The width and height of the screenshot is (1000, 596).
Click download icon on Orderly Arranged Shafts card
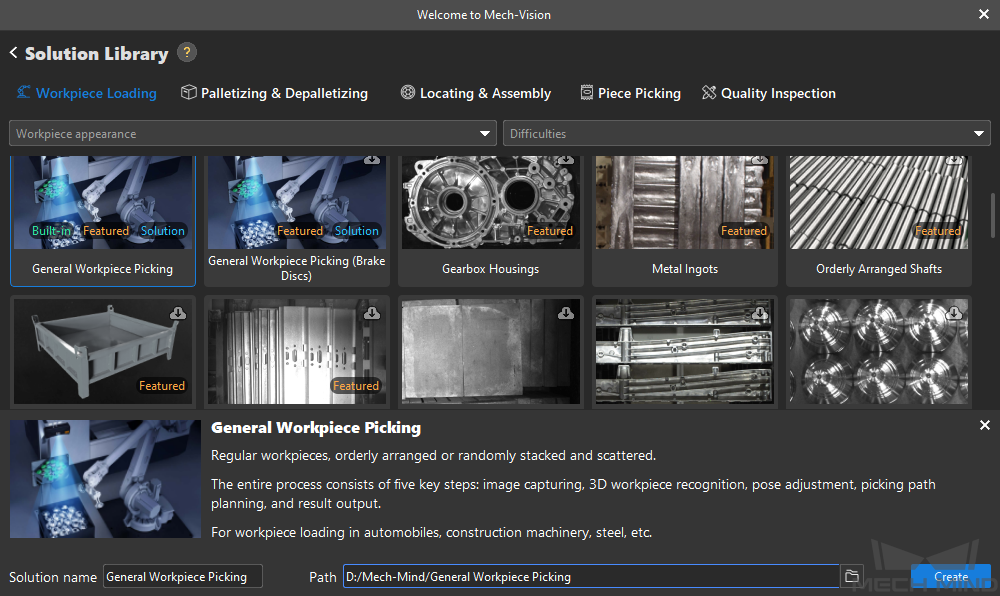954,160
